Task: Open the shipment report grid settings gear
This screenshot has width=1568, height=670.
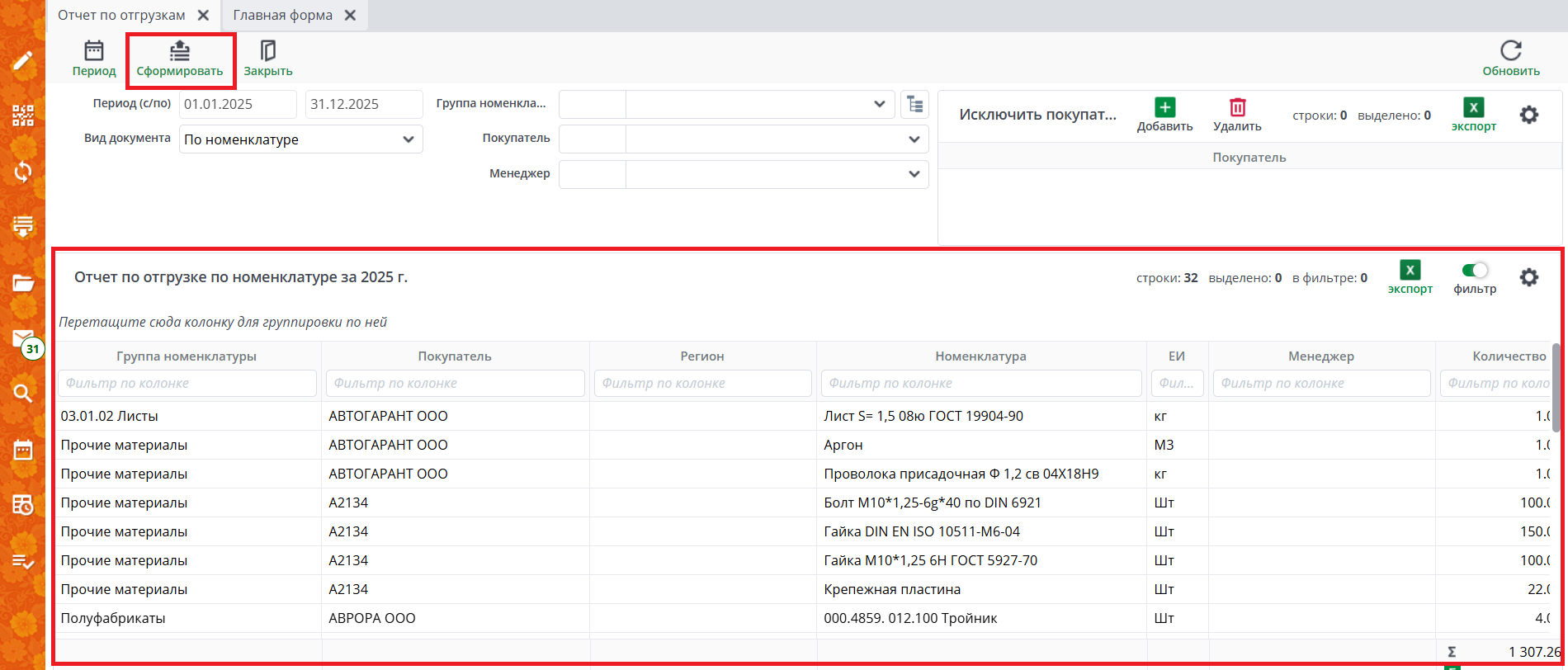Action: [1528, 277]
